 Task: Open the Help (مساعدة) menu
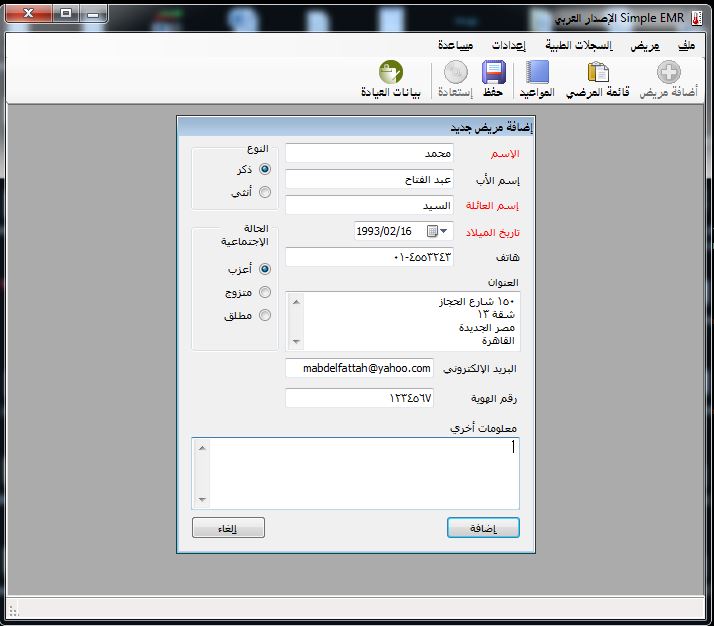[455, 45]
